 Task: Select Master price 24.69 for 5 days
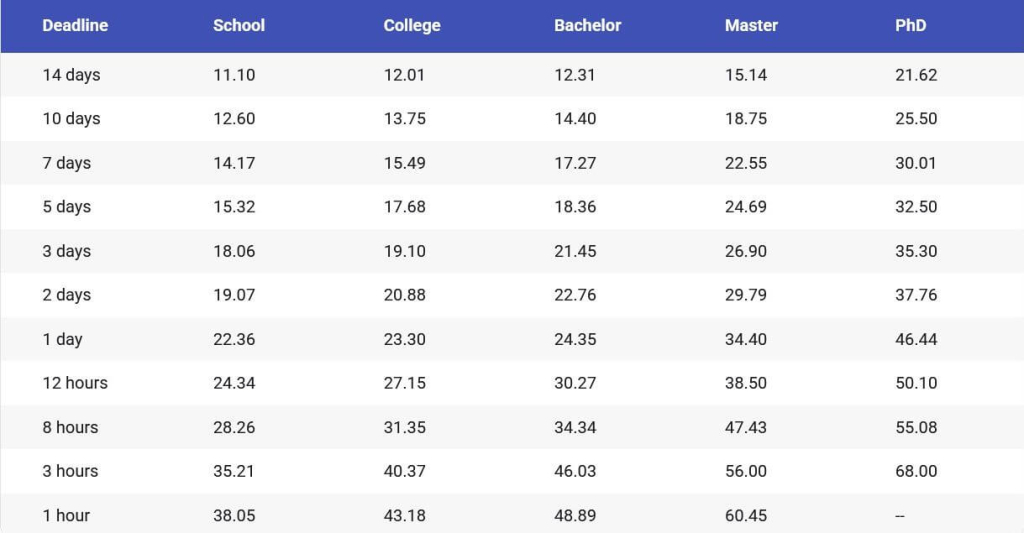(x=746, y=207)
